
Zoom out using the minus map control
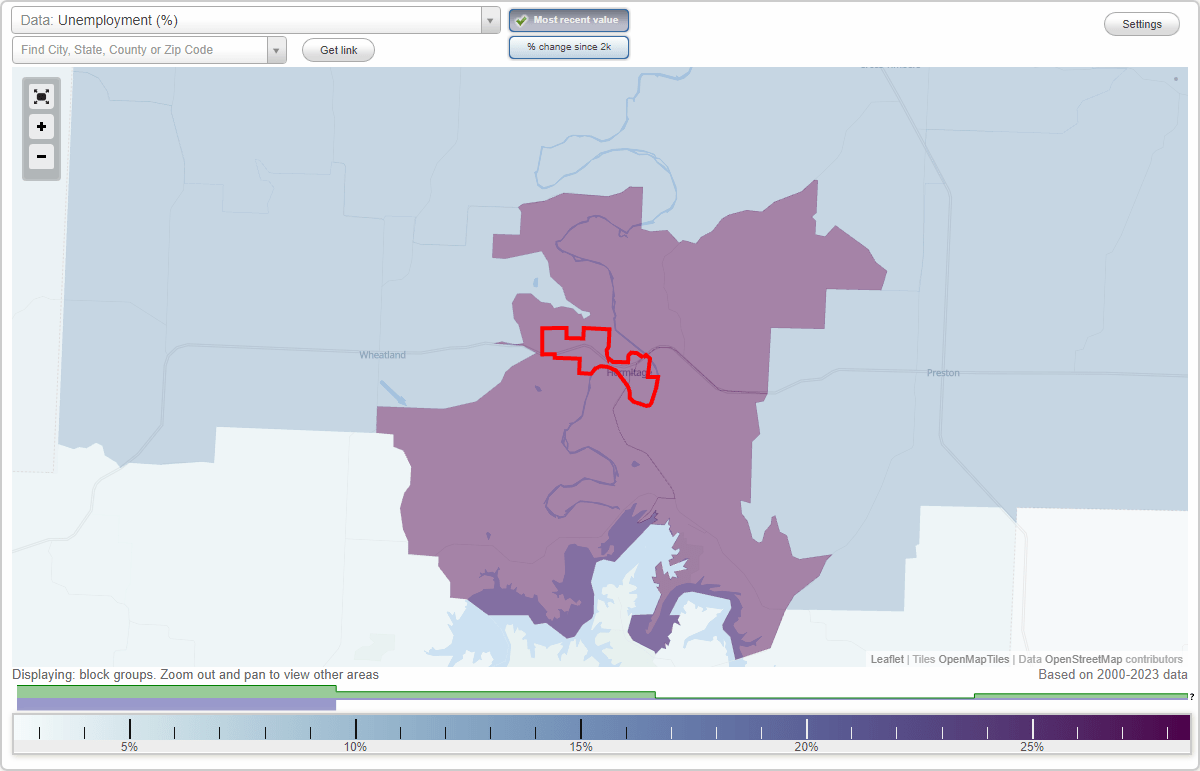[x=41, y=157]
